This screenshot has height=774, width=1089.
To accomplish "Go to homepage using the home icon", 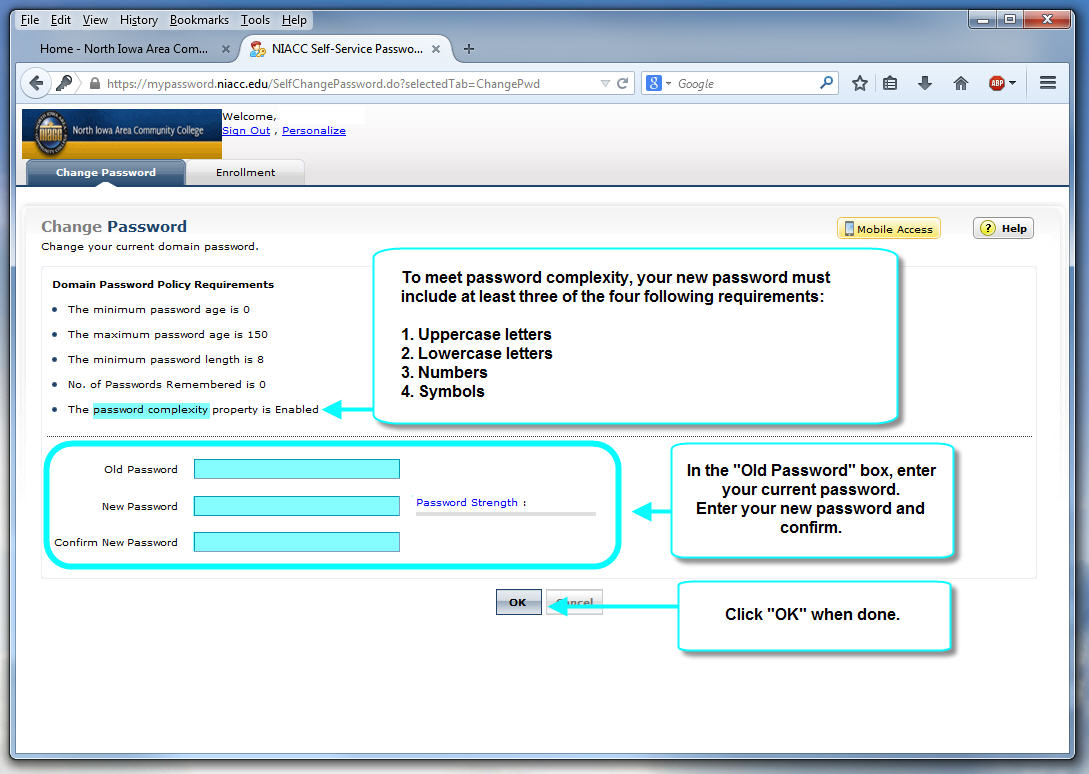I will 960,83.
